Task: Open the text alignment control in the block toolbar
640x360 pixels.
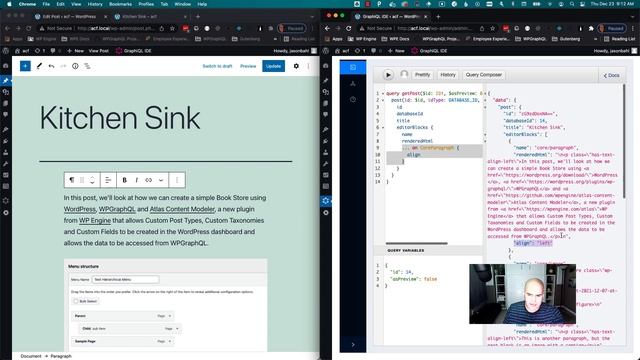Action: coord(108,180)
